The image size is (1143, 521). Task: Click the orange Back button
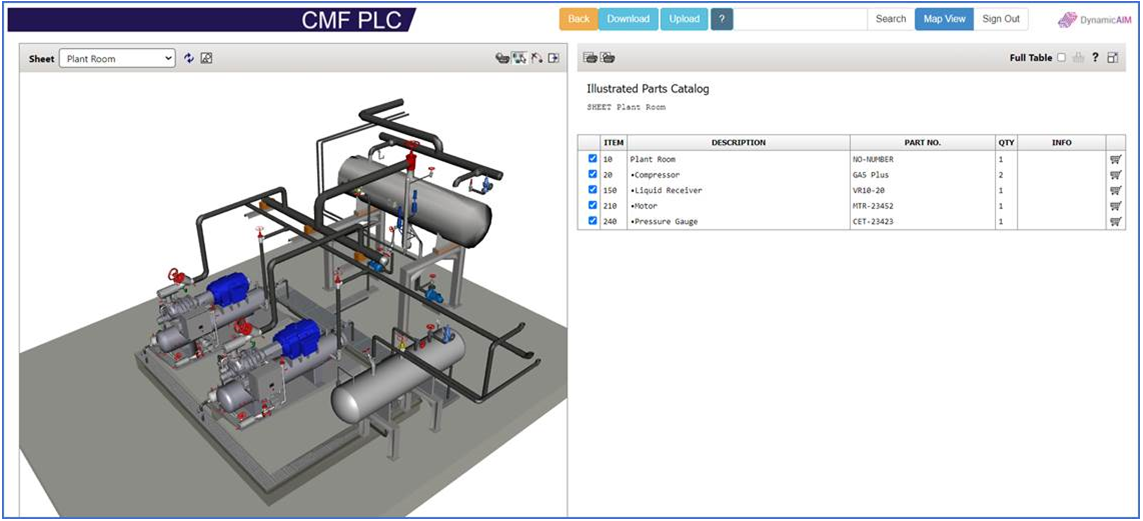[x=579, y=19]
